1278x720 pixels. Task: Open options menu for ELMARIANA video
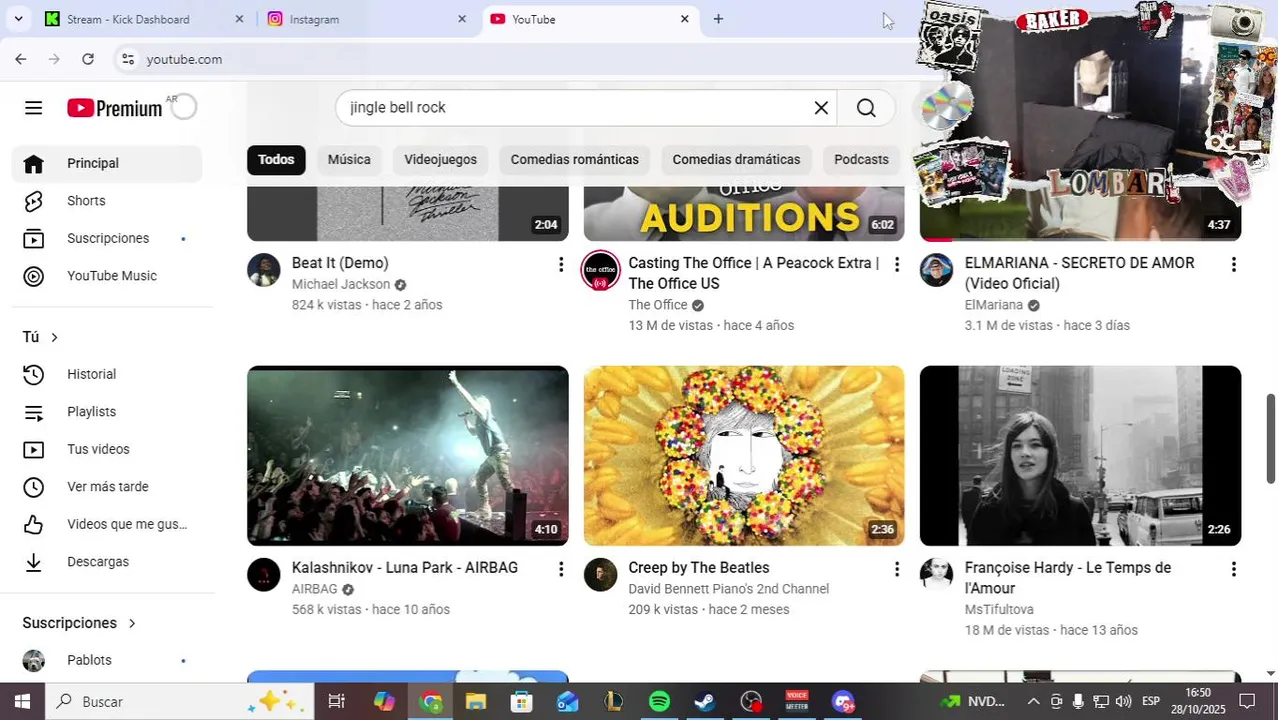pyautogui.click(x=1233, y=264)
